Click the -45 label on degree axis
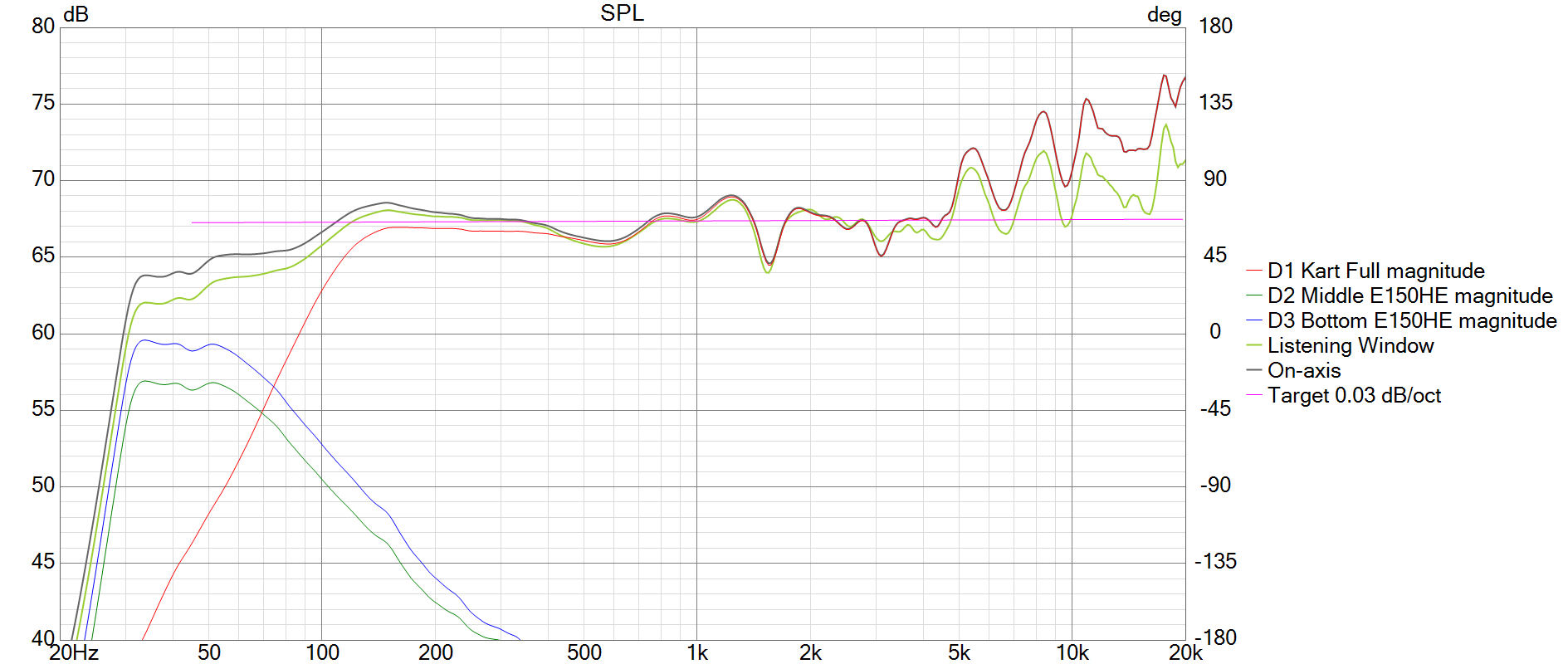1568x664 pixels. [1215, 408]
